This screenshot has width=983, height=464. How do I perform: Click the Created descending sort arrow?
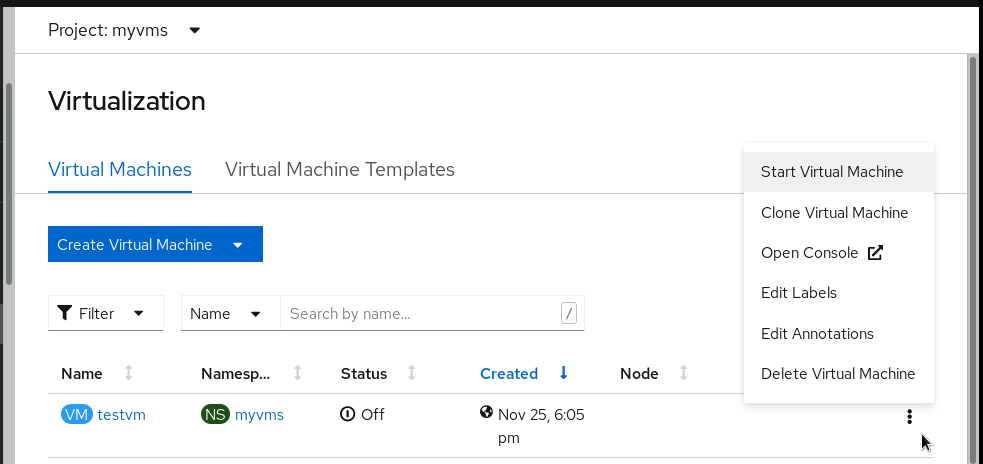tap(564, 373)
